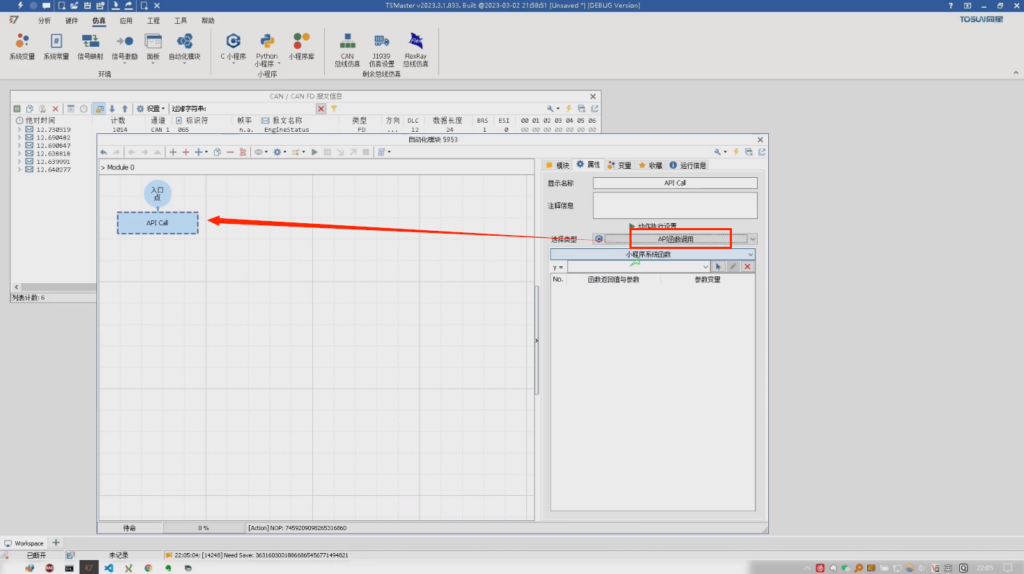Switch to the 运行信息 tab
This screenshot has width=1024, height=574.
click(688, 165)
